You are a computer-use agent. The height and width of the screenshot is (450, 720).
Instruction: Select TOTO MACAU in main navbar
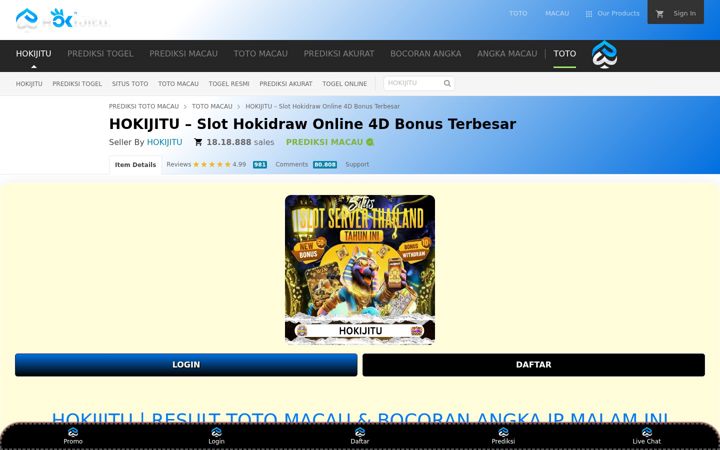(260, 54)
